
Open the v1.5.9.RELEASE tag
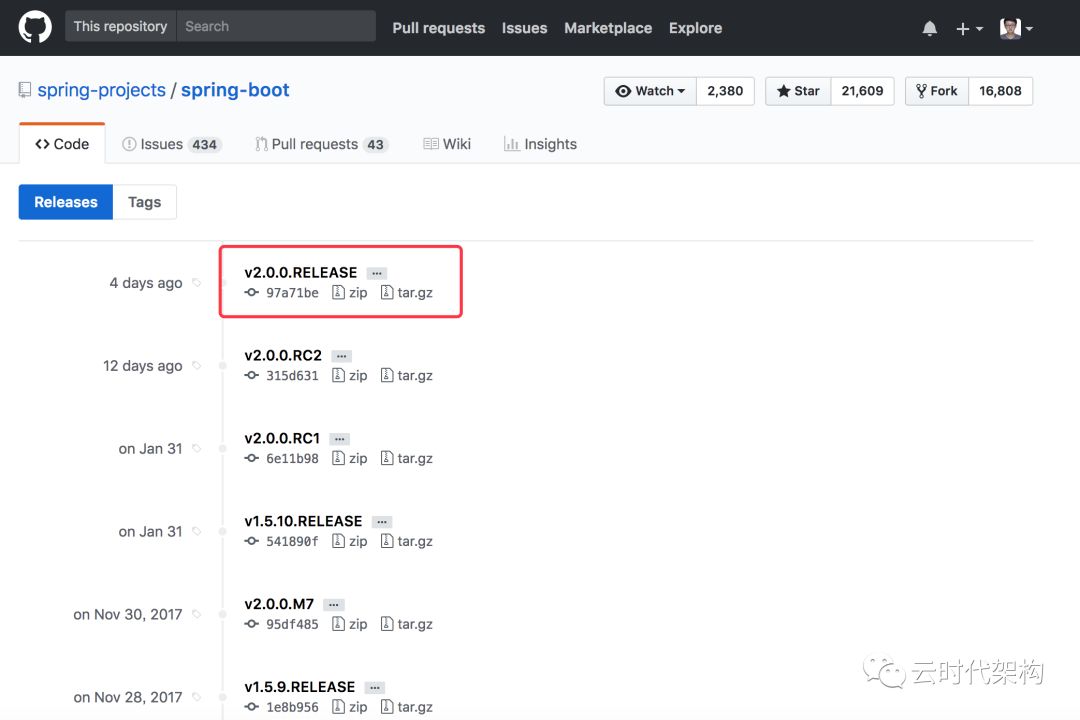(x=300, y=686)
